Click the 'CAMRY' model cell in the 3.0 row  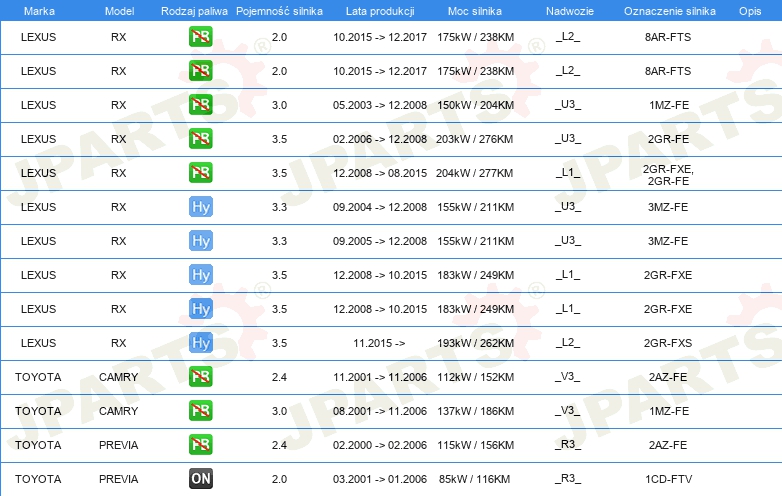coord(118,411)
